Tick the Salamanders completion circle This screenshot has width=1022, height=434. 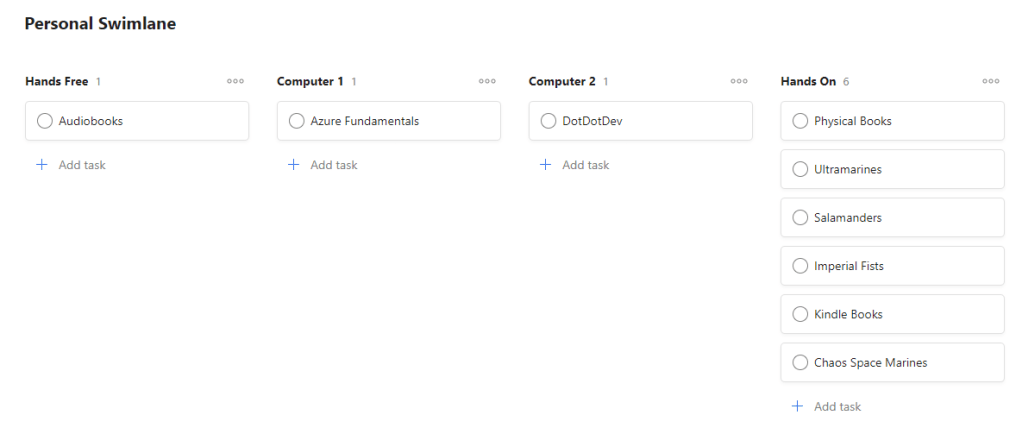800,218
